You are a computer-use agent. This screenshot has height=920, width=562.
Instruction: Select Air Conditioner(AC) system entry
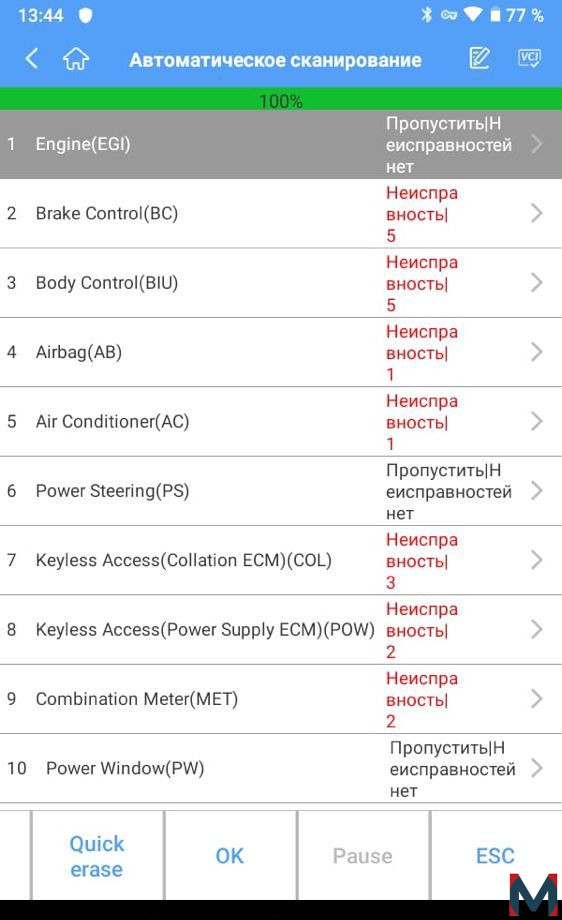coord(281,421)
